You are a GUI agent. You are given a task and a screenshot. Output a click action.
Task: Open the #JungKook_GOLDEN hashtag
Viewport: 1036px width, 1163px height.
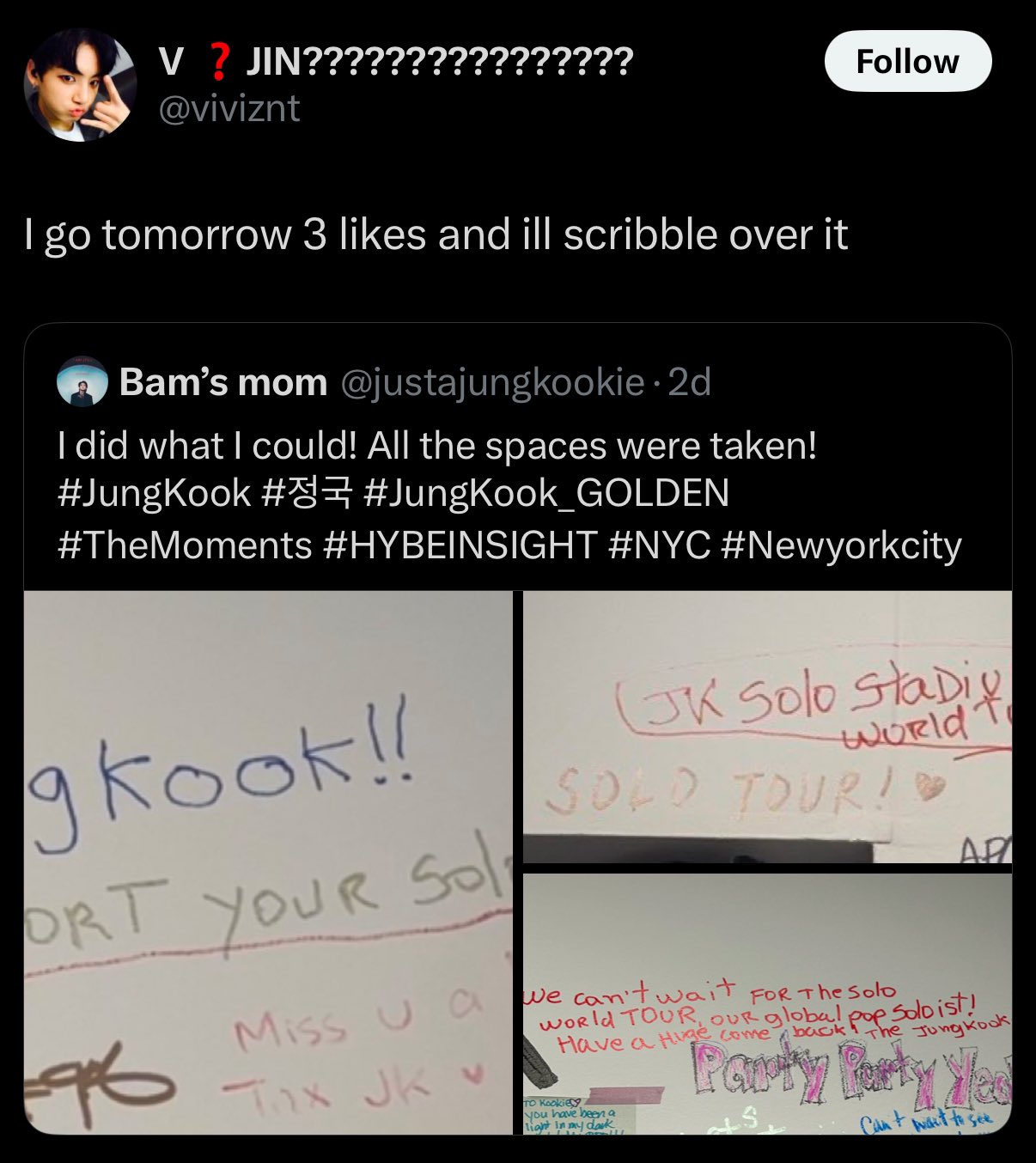[x=546, y=493]
